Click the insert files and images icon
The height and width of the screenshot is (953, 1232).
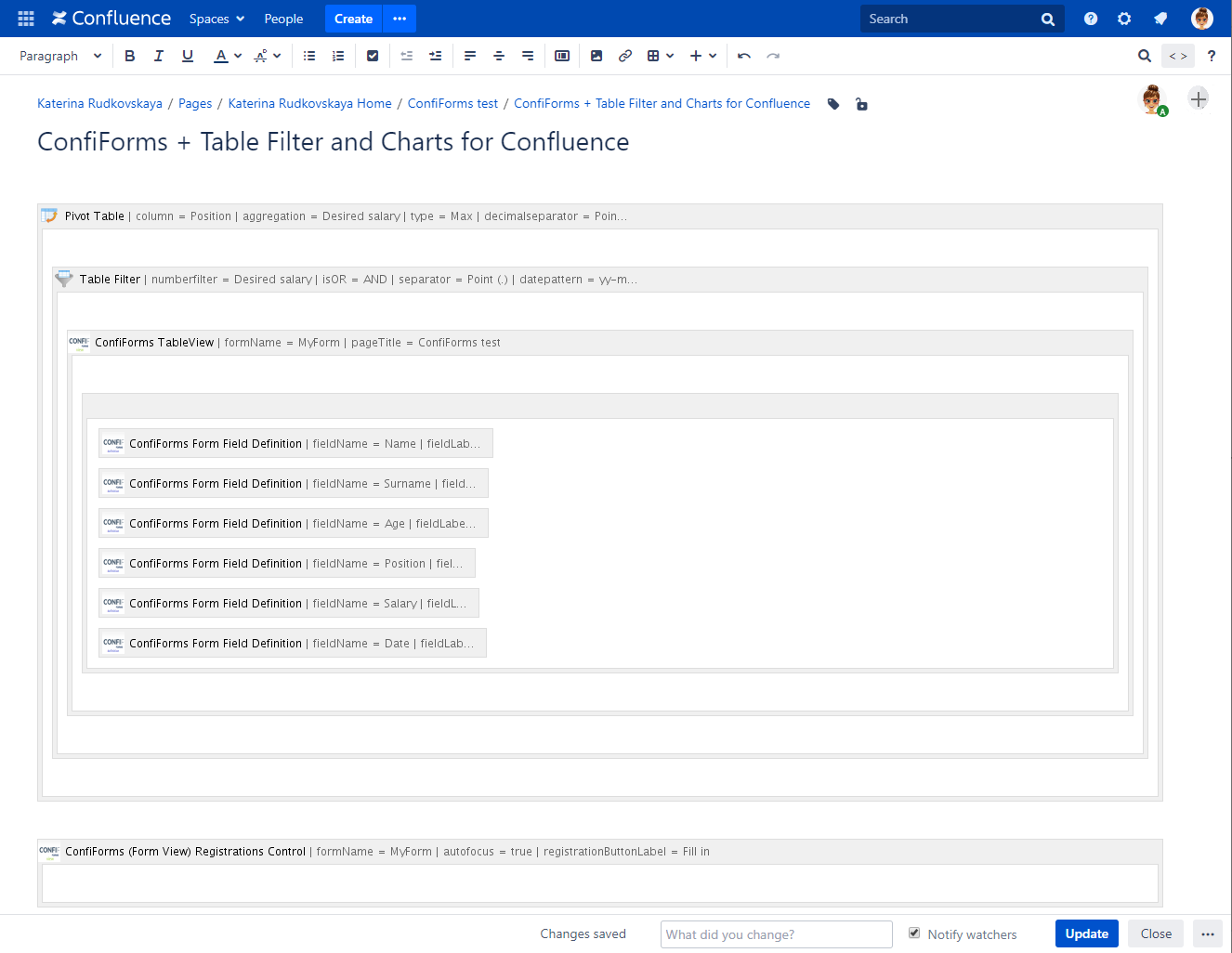[596, 56]
